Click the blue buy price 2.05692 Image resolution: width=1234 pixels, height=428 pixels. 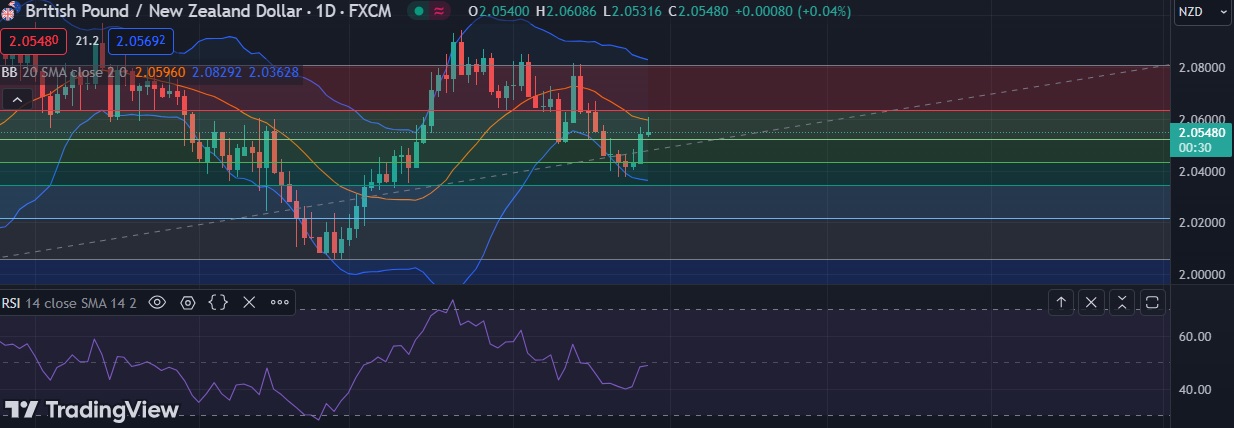point(141,41)
